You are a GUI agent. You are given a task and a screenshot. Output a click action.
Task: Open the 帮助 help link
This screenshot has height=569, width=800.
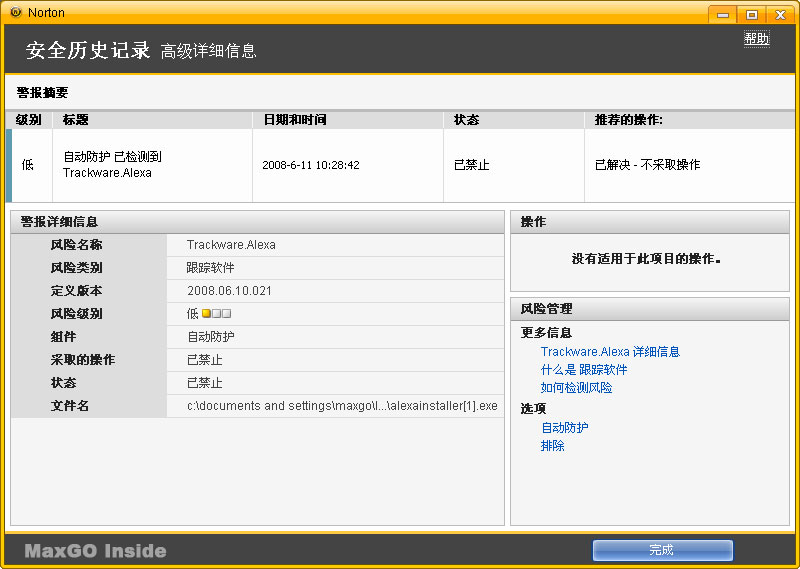point(756,39)
